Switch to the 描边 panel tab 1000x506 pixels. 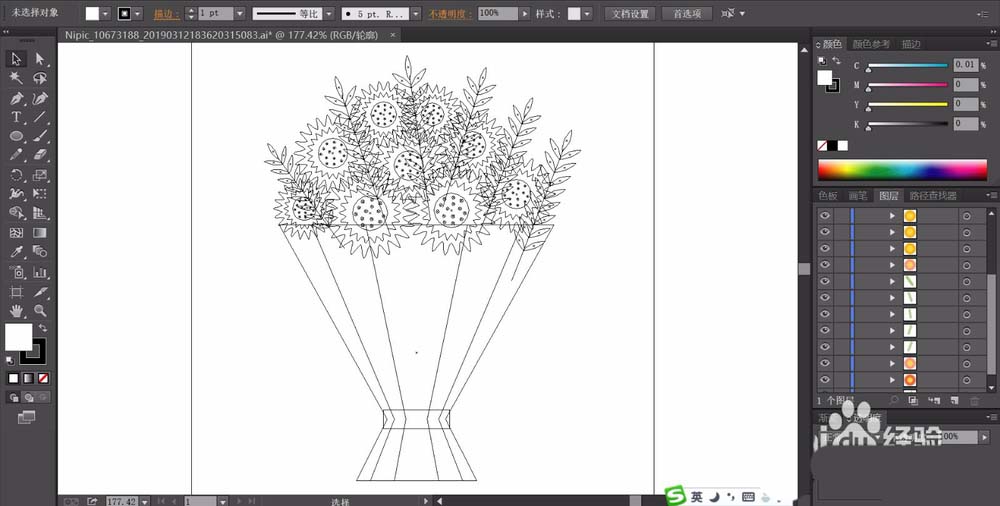pos(911,44)
